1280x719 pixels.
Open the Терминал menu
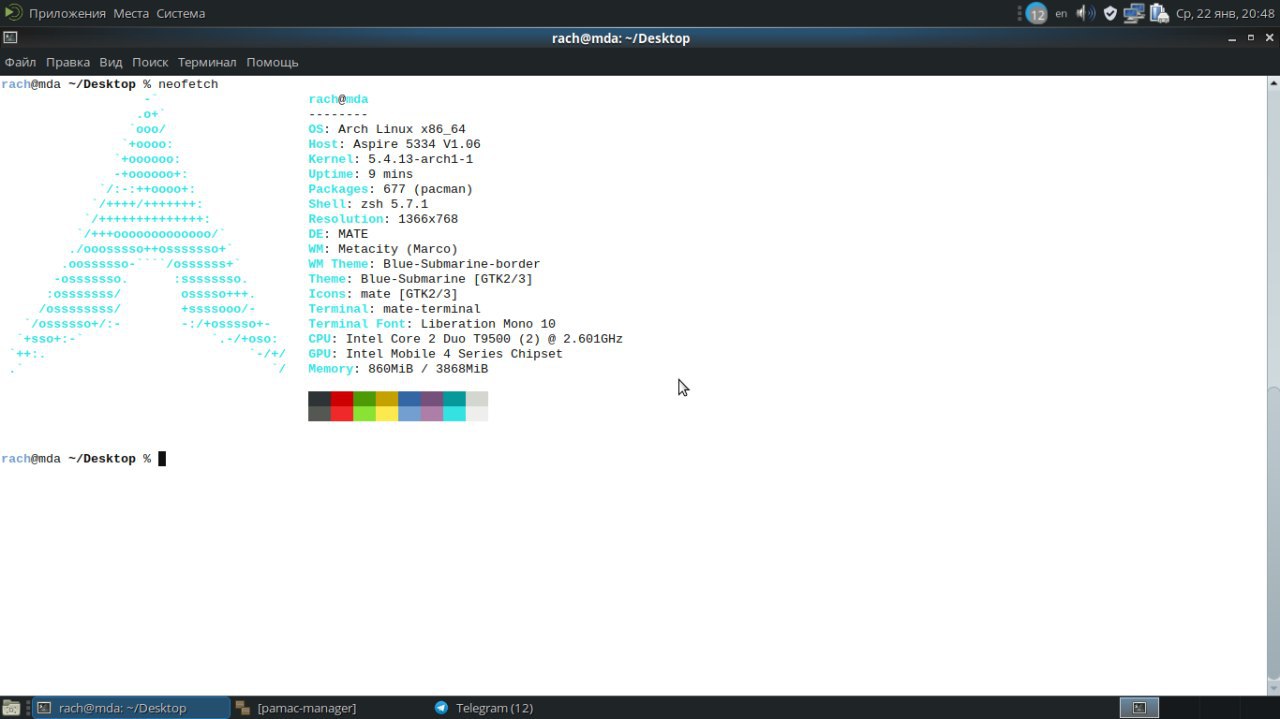point(207,62)
